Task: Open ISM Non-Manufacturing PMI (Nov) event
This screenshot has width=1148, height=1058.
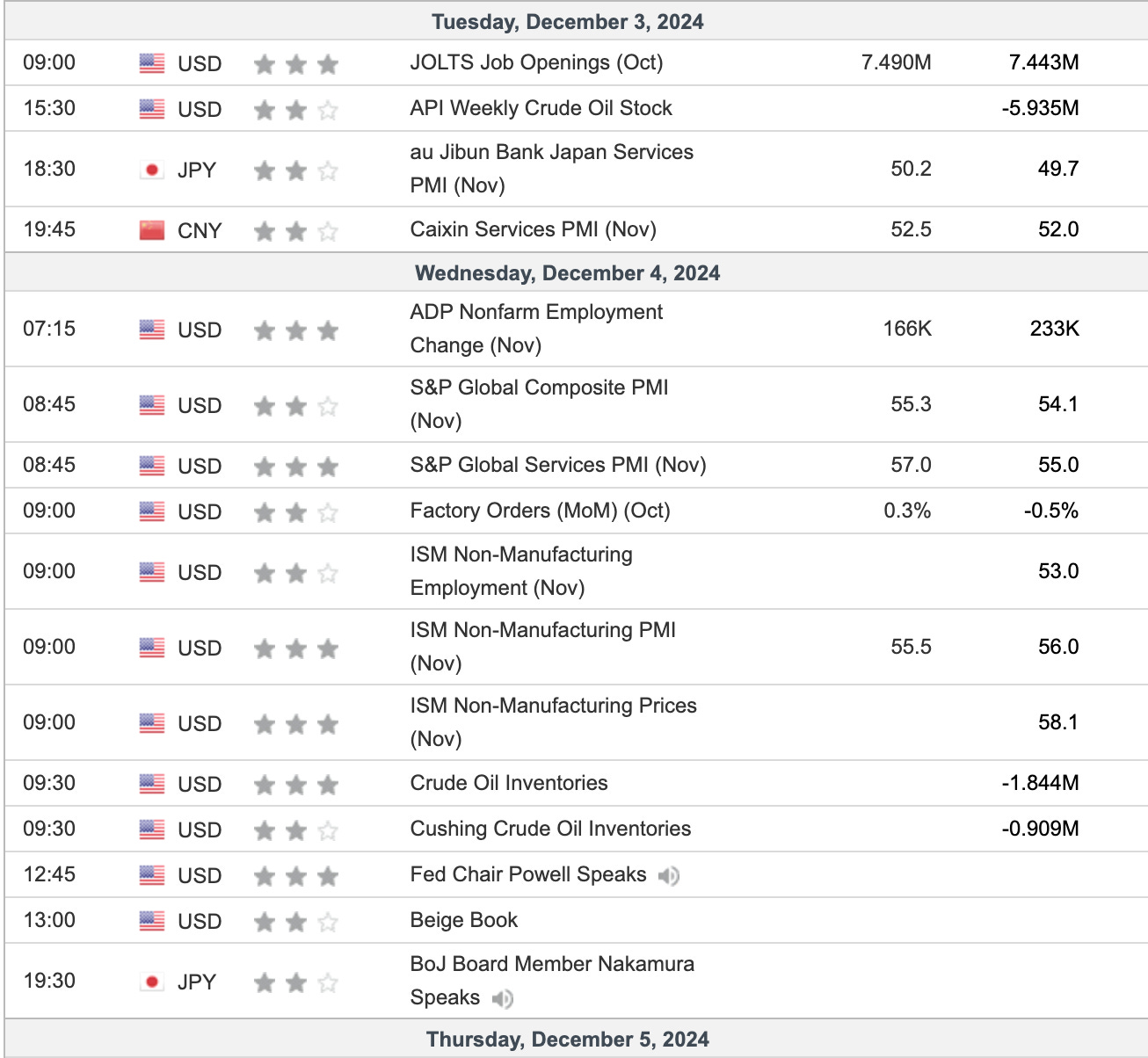Action: point(542,647)
